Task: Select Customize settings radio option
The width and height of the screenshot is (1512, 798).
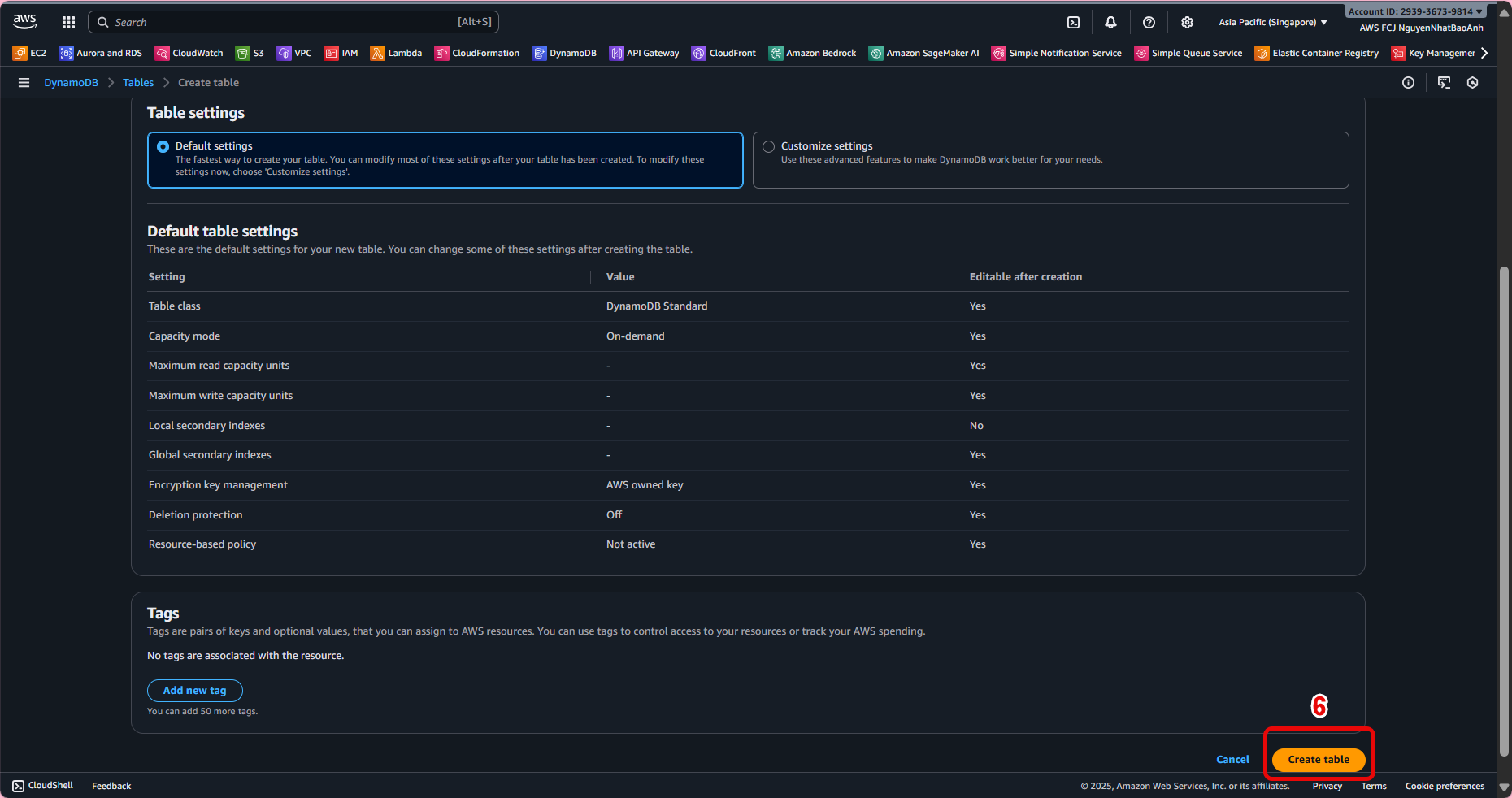Action: point(768,146)
